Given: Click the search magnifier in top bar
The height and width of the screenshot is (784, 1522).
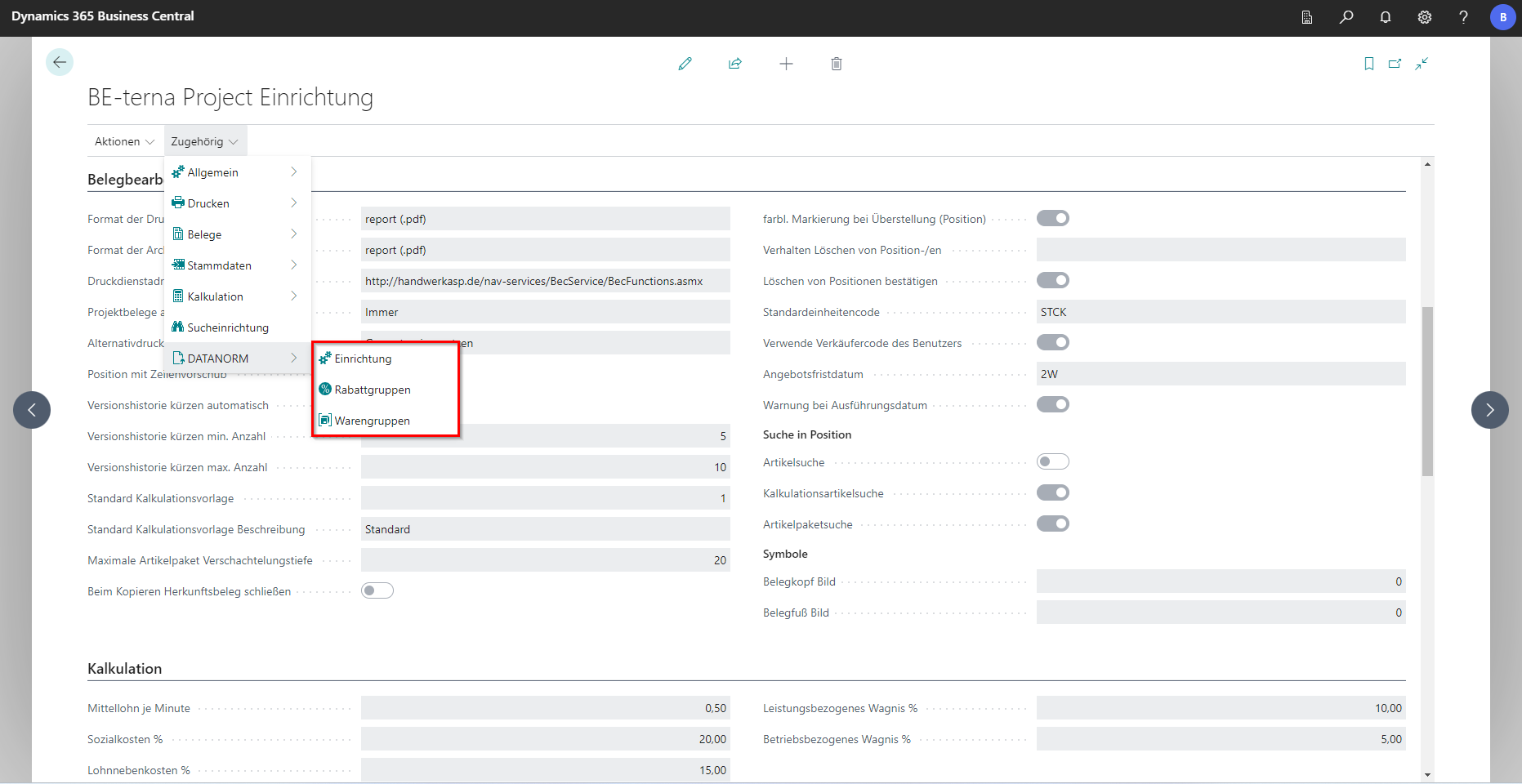Looking at the screenshot, I should [1346, 17].
